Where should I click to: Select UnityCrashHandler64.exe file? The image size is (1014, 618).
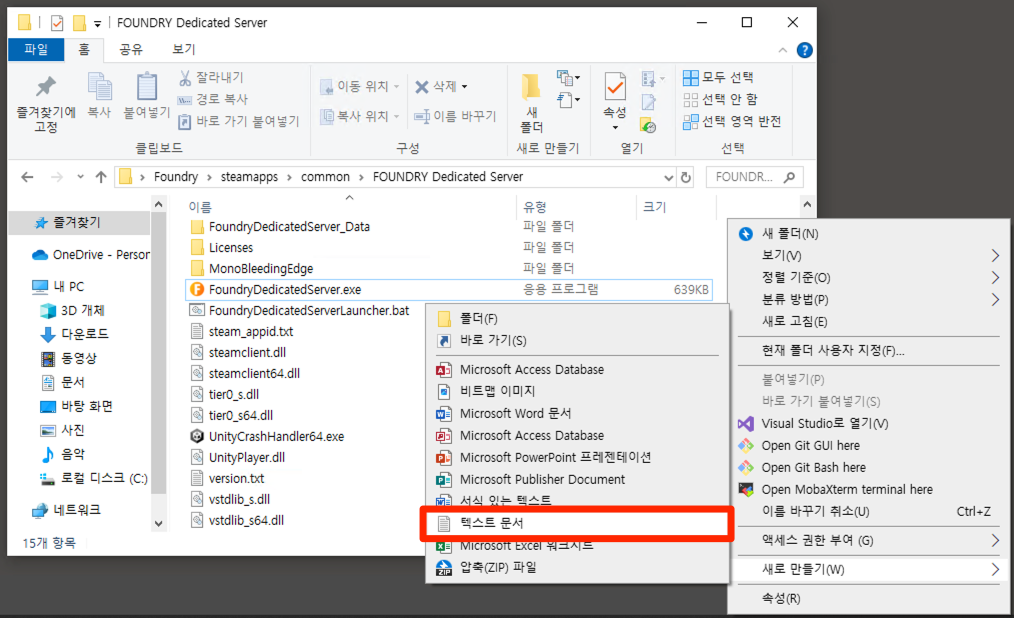coord(268,436)
